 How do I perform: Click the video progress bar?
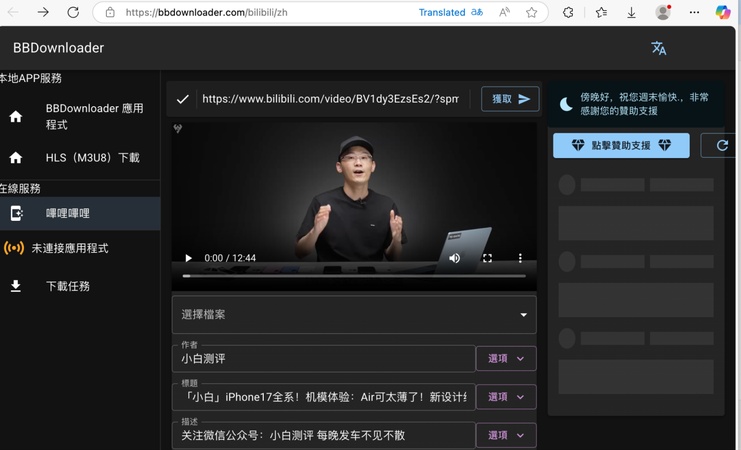354,276
